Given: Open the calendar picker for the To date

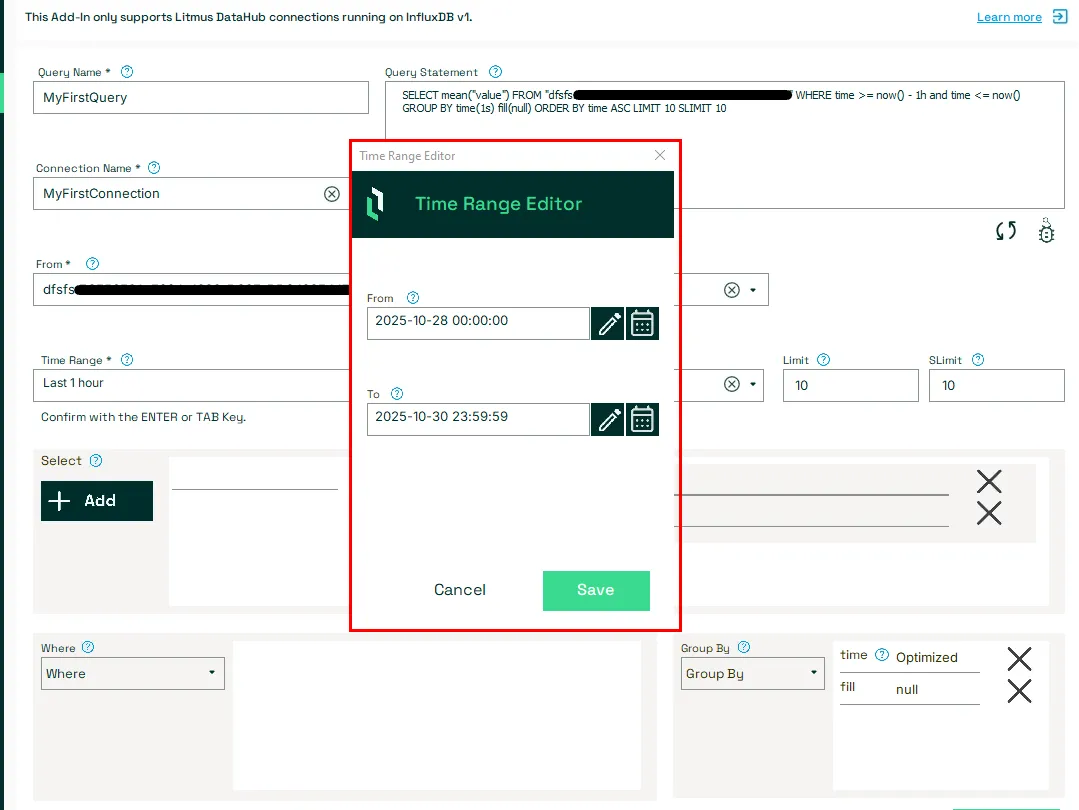Looking at the screenshot, I should point(642,420).
